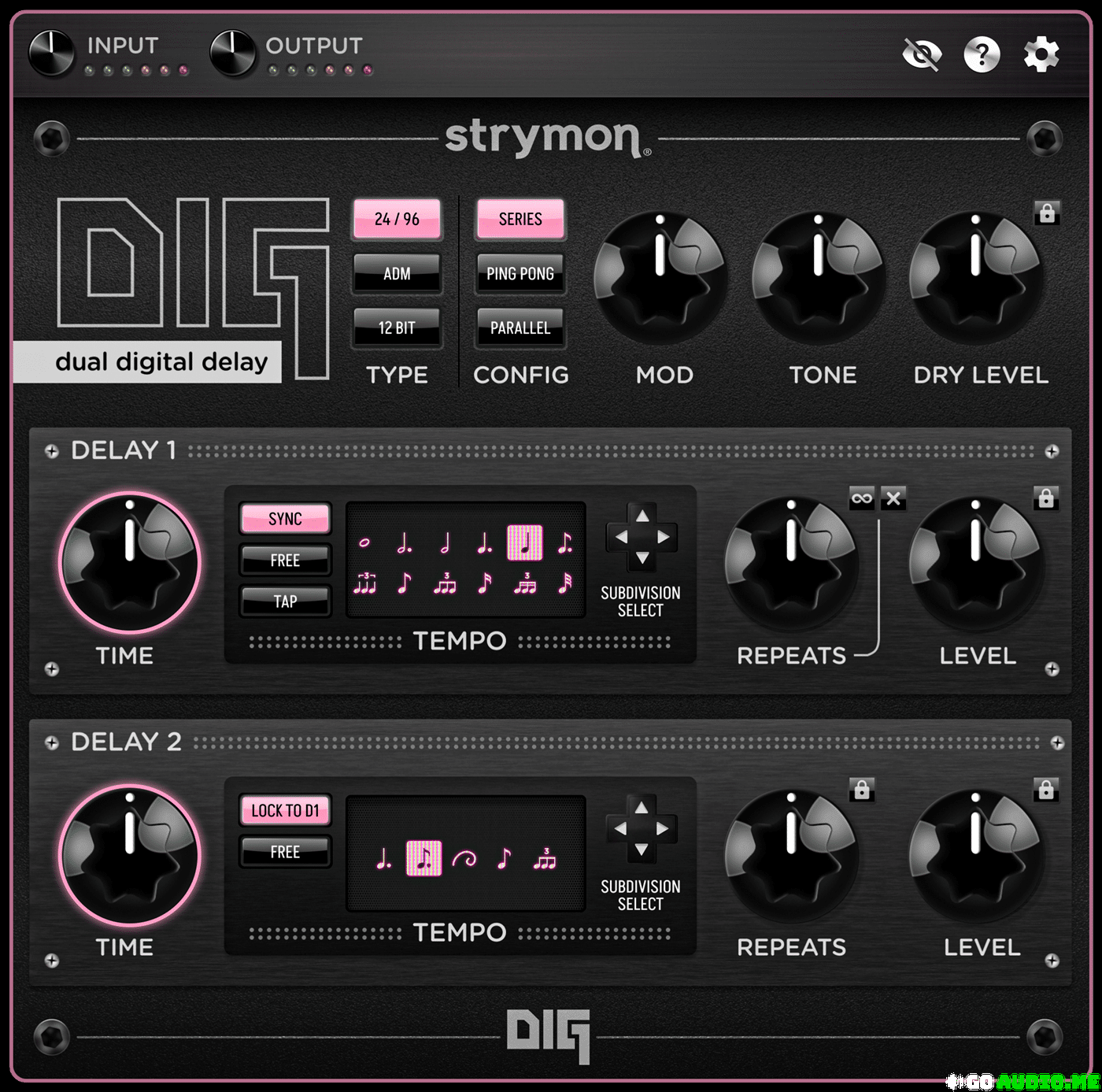
Task: Click the Delay 1 LEVEL knob
Action: [976, 562]
